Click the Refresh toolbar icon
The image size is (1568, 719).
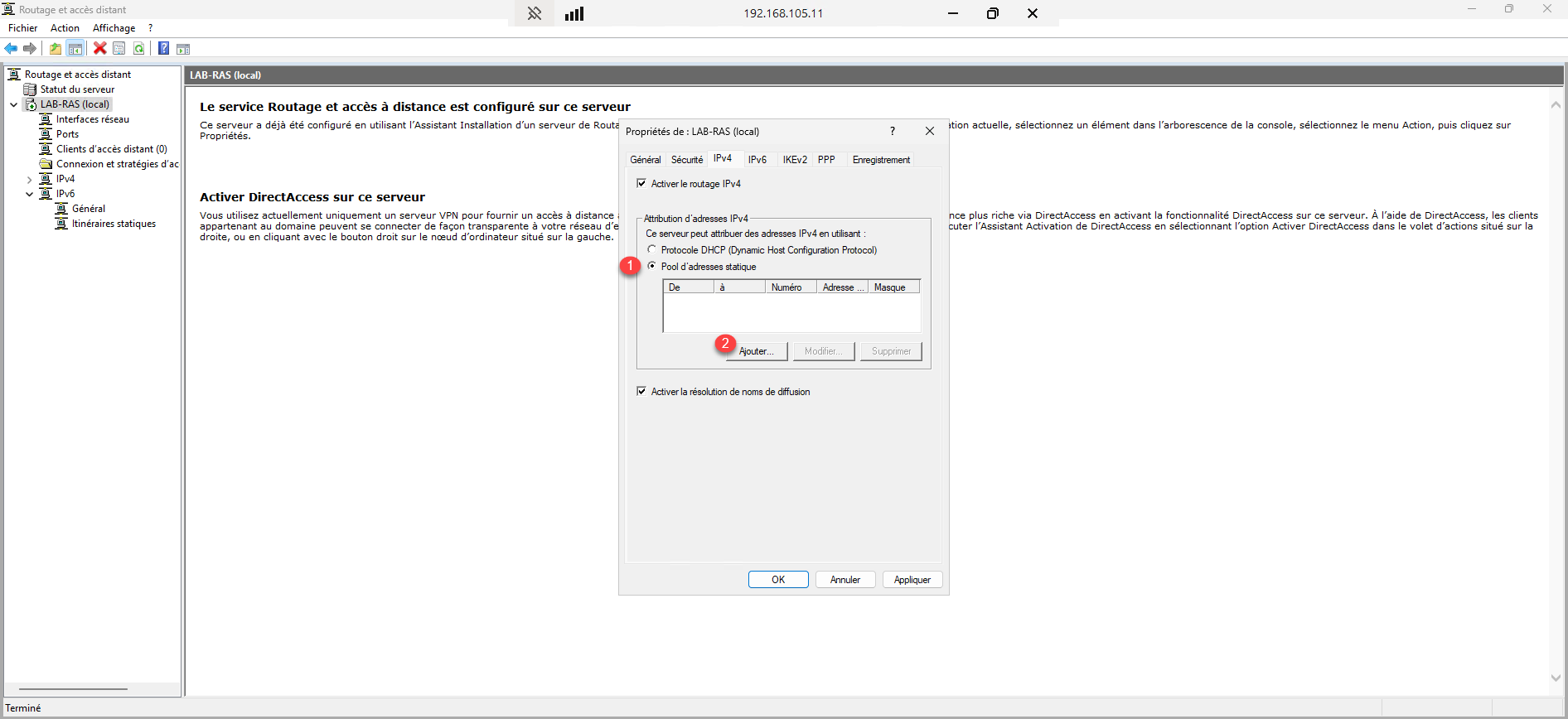[139, 49]
